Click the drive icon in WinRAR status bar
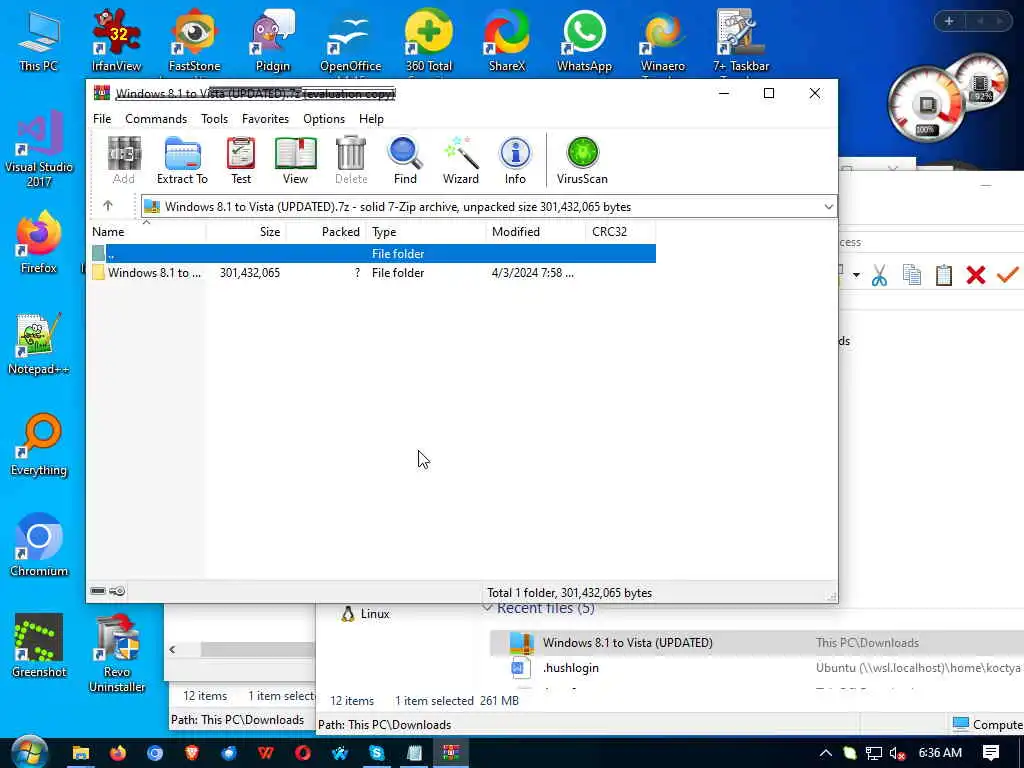 (x=98, y=591)
